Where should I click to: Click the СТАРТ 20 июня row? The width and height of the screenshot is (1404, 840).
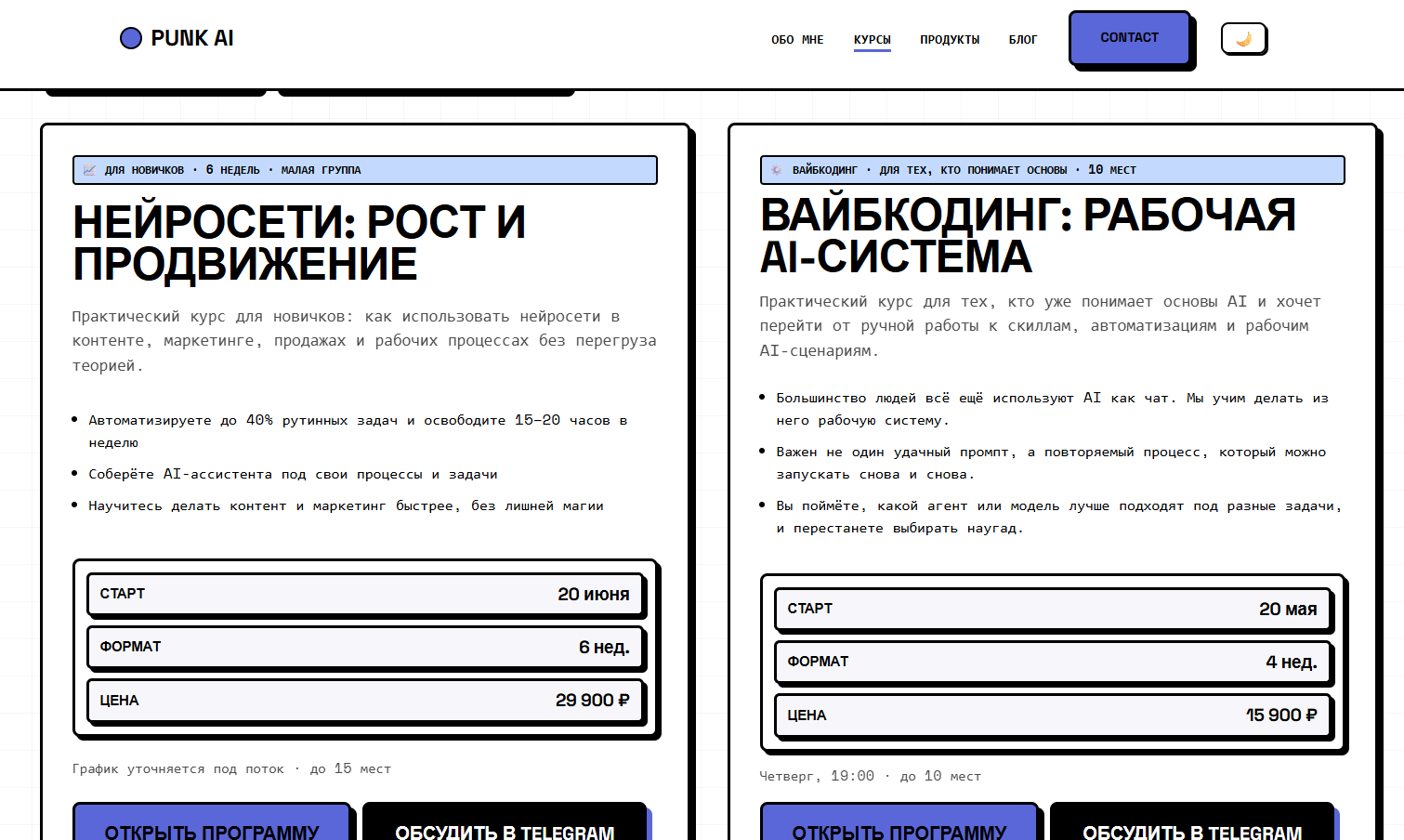(365, 595)
